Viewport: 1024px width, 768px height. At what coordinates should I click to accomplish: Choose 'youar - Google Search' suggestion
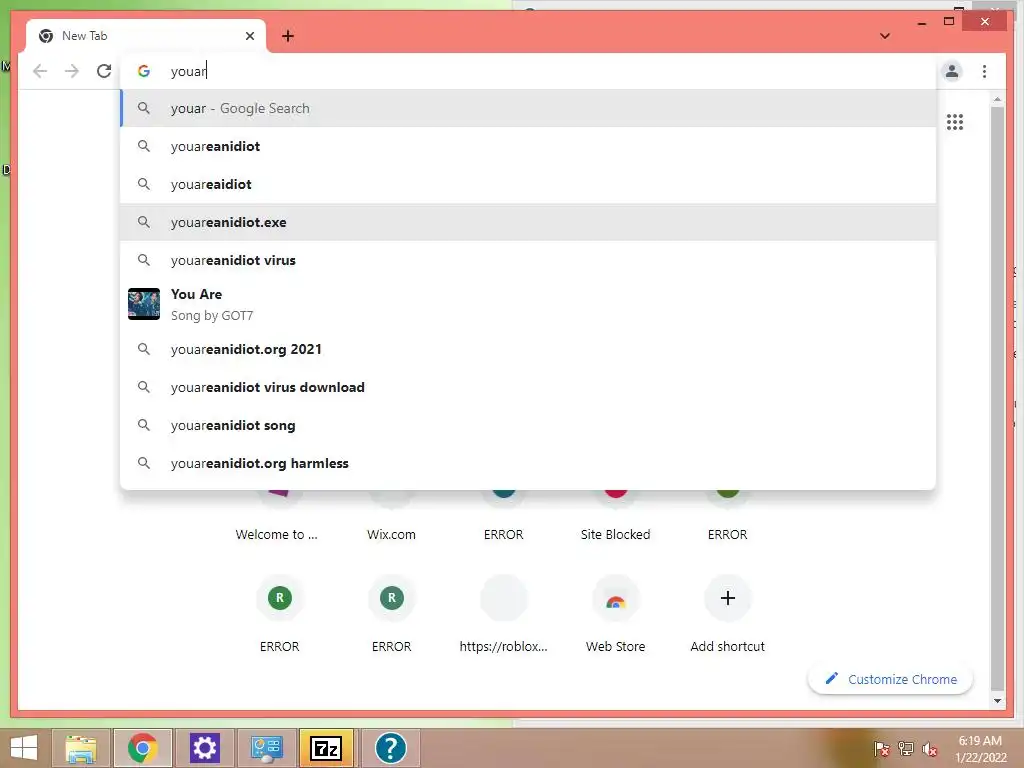pos(528,108)
